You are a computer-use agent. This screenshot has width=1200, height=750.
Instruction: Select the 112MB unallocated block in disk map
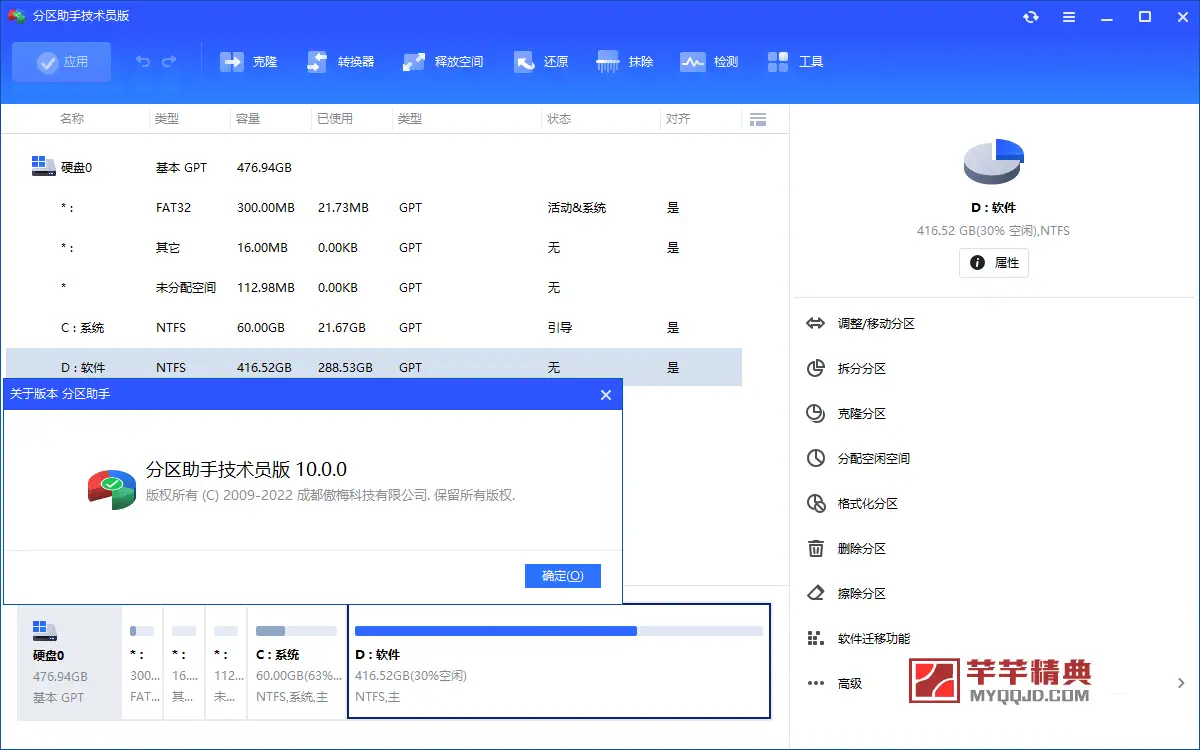pyautogui.click(x=225, y=662)
